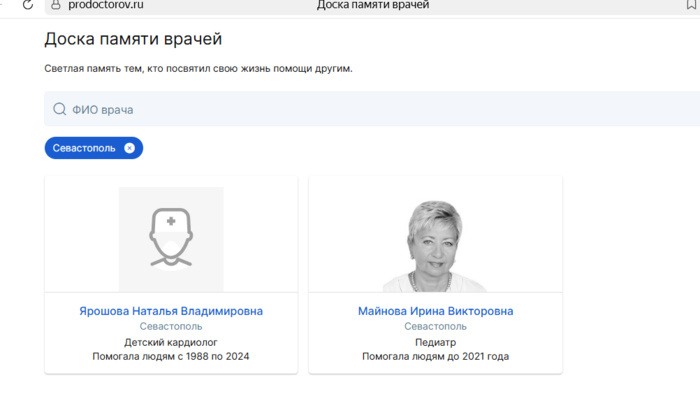Click 'Помогала людям с 1988 по 2024'
Screen dimensions: 700x400
(171, 356)
